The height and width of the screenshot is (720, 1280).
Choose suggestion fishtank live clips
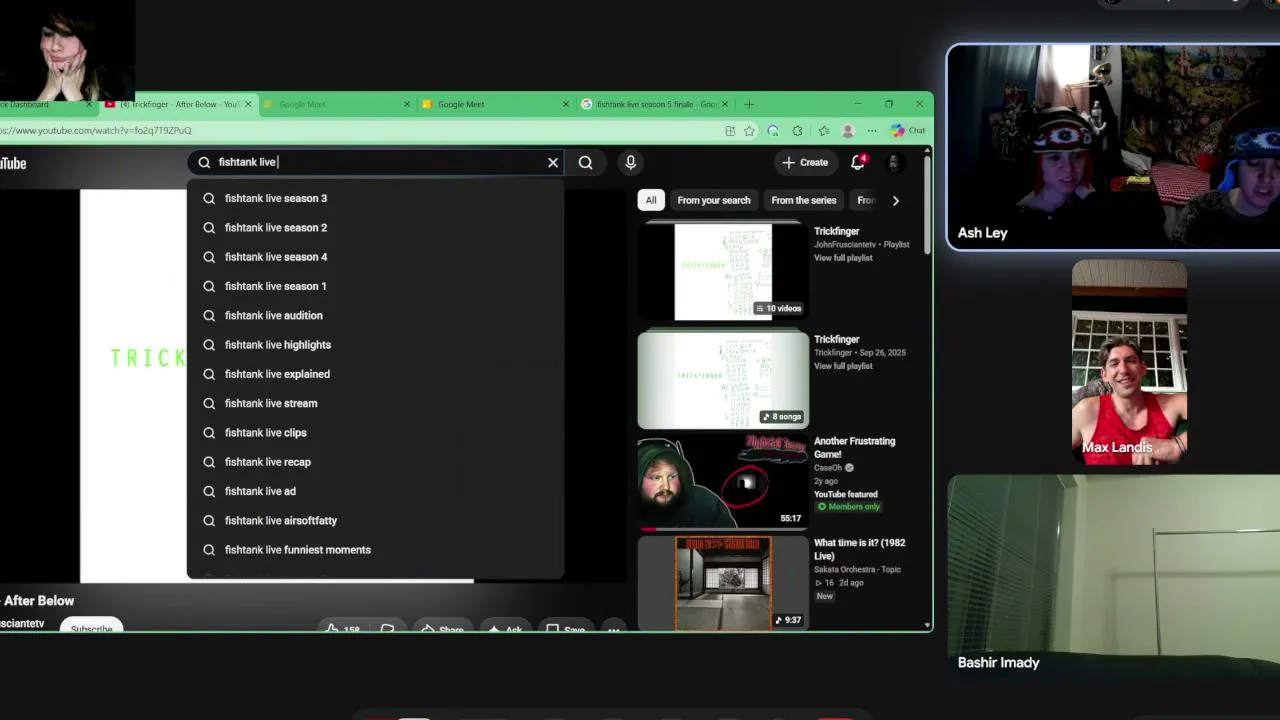375,433
